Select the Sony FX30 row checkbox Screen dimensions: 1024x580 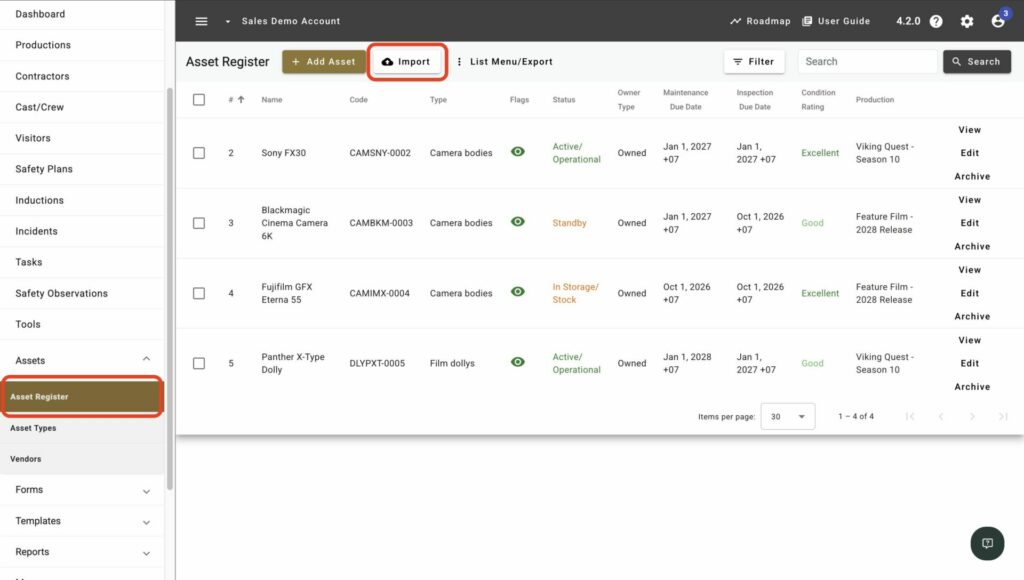pyautogui.click(x=199, y=153)
